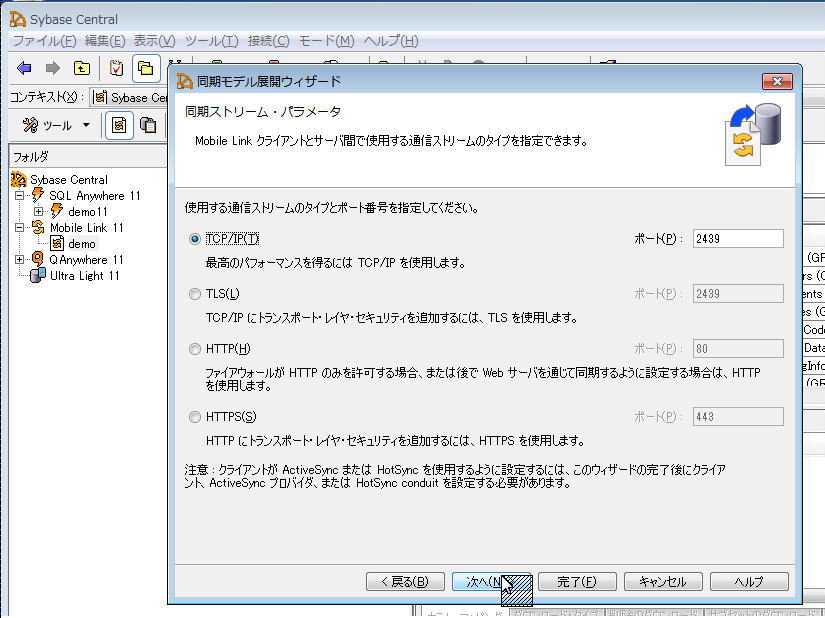825x618 pixels.
Task: Expand the QAnywhere 11 tree node
Action: (x=20, y=260)
